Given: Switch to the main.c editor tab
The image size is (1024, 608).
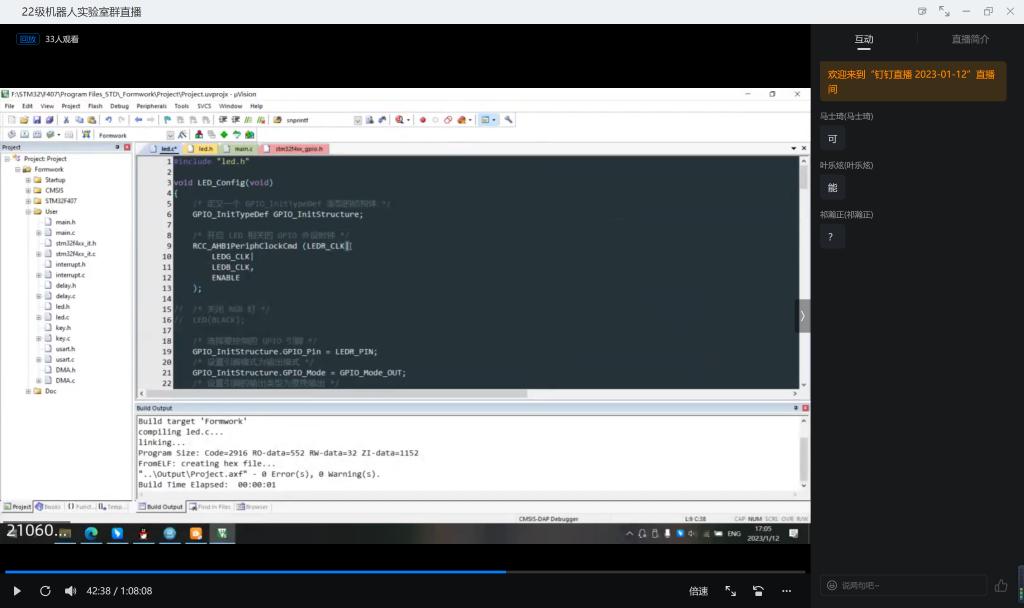Looking at the screenshot, I should 243,149.
